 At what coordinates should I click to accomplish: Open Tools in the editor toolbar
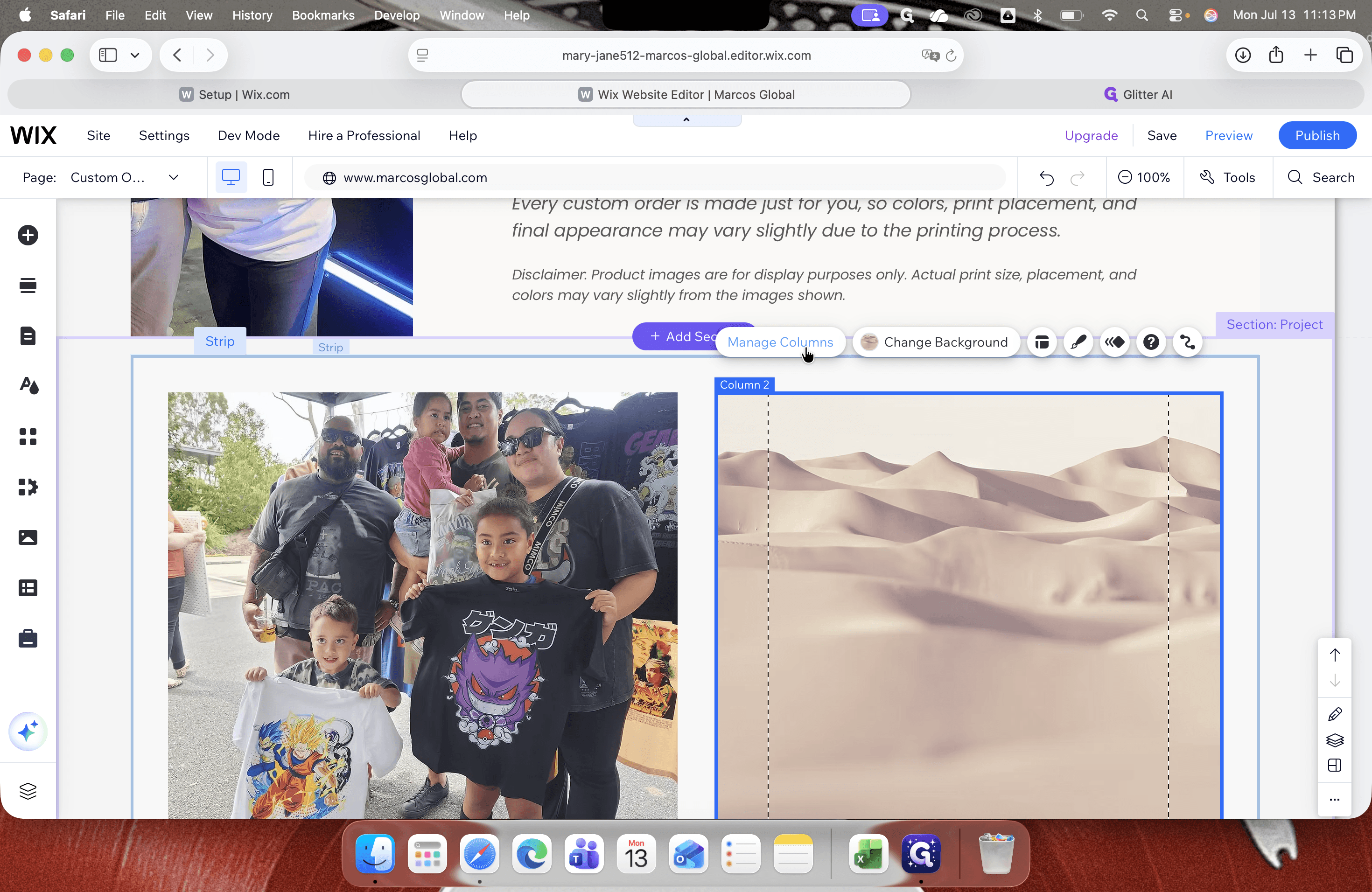pos(1227,177)
